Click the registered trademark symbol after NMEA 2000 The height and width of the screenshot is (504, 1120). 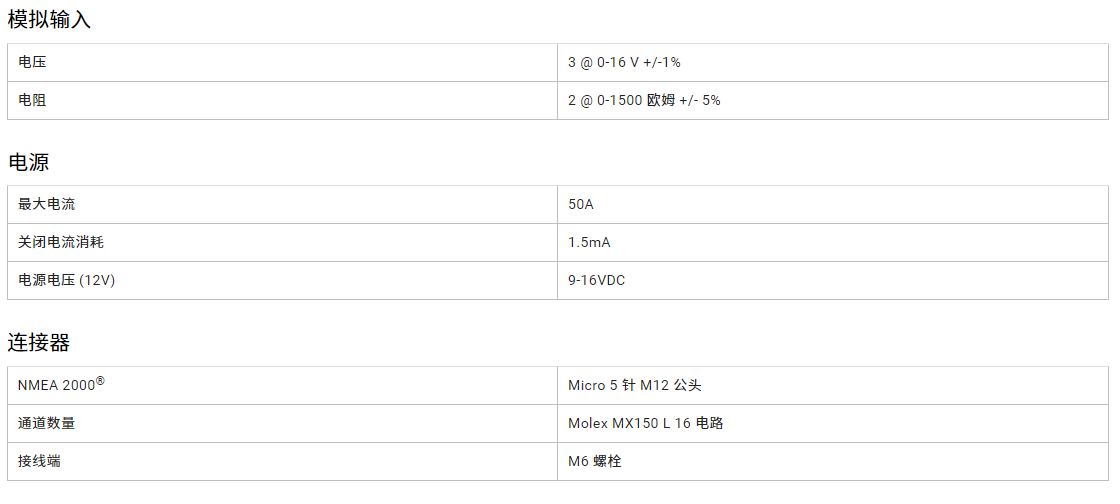tap(100, 381)
